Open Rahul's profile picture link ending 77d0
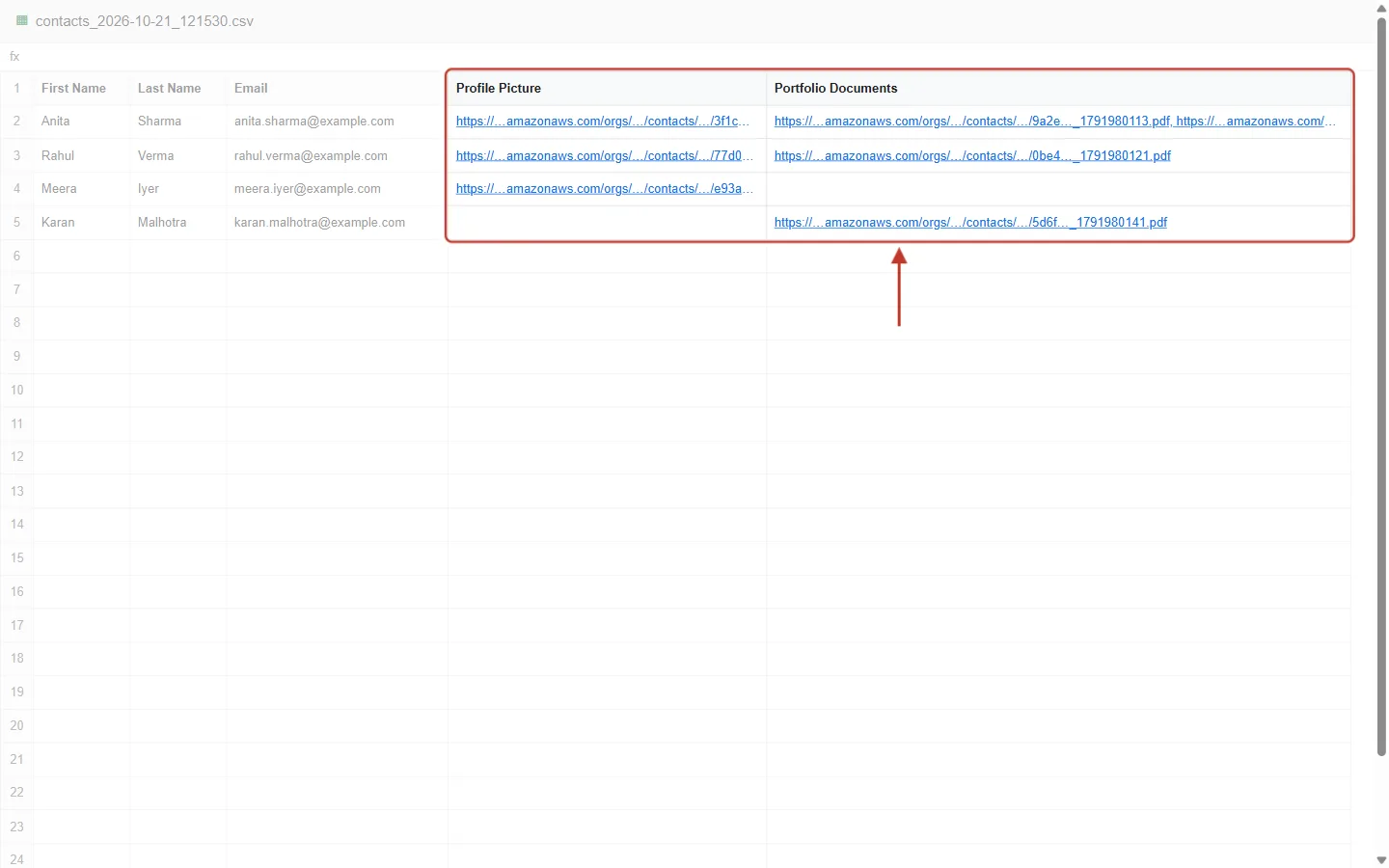This screenshot has width=1389, height=868. [604, 155]
